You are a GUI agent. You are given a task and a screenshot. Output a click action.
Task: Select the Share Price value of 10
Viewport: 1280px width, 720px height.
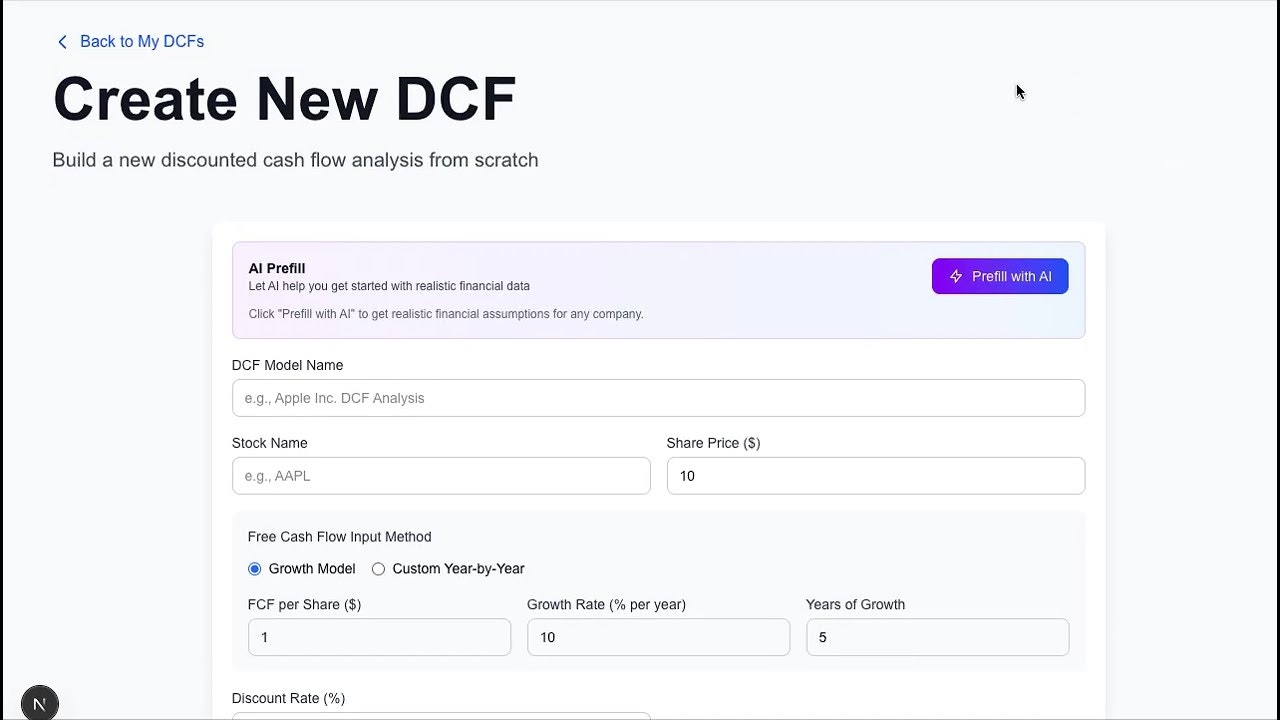[875, 476]
